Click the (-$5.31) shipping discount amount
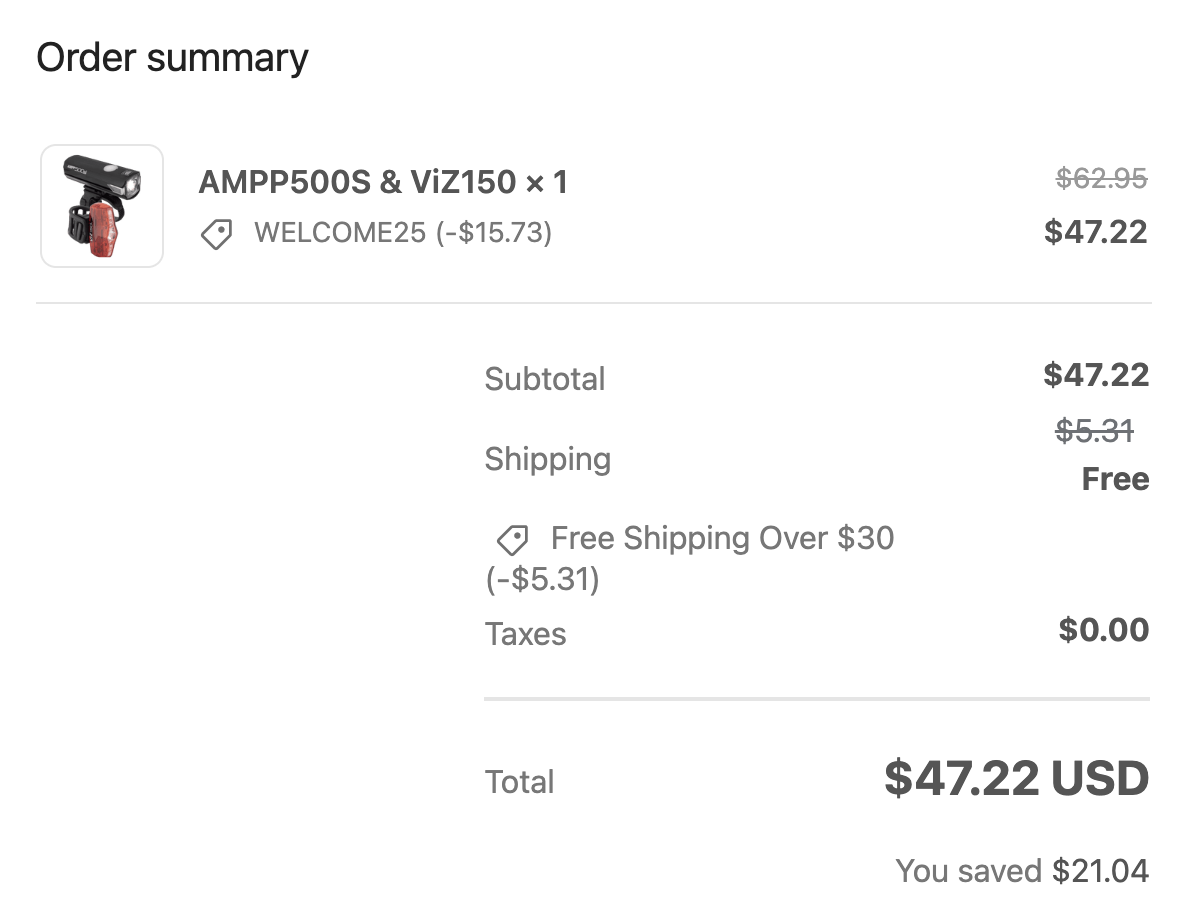The width and height of the screenshot is (1190, 918). click(x=543, y=579)
